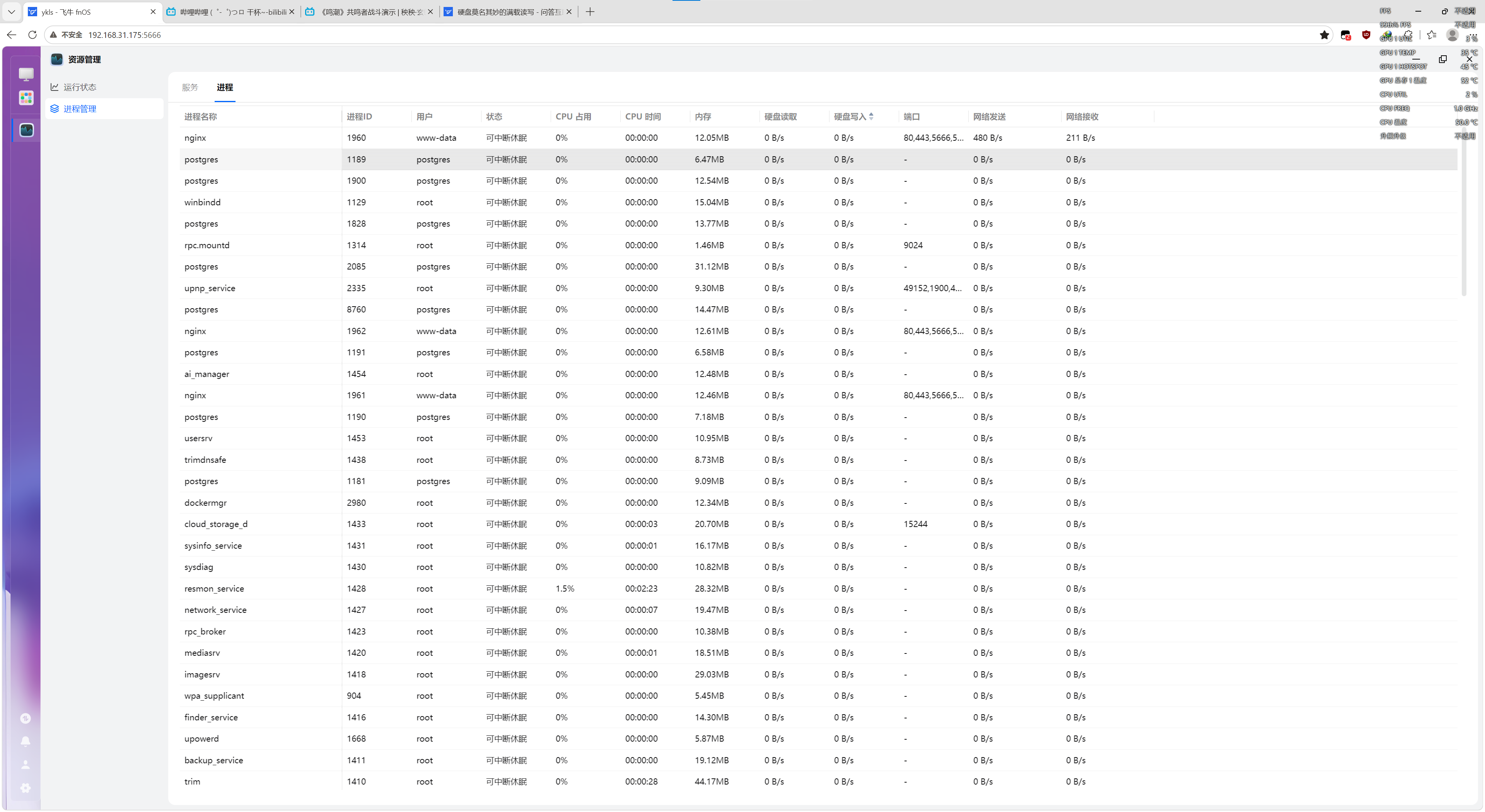Select the resource monitor dock icon
The width and height of the screenshot is (1485, 812).
(x=27, y=130)
